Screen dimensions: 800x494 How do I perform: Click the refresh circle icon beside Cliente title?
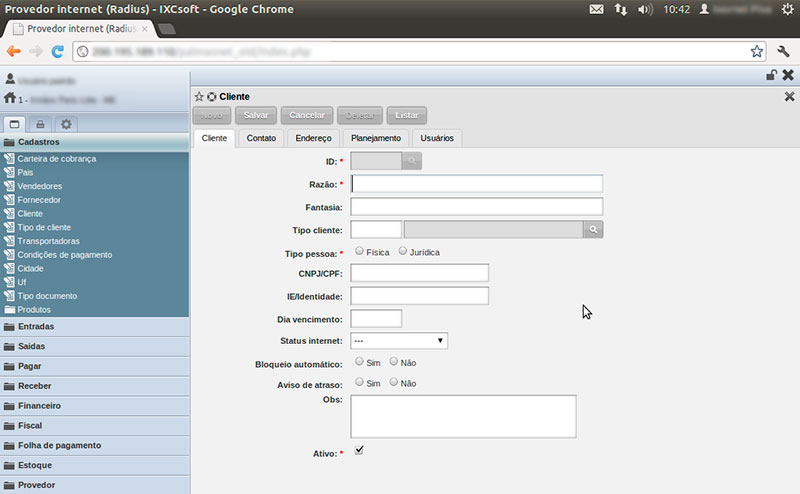click(212, 96)
